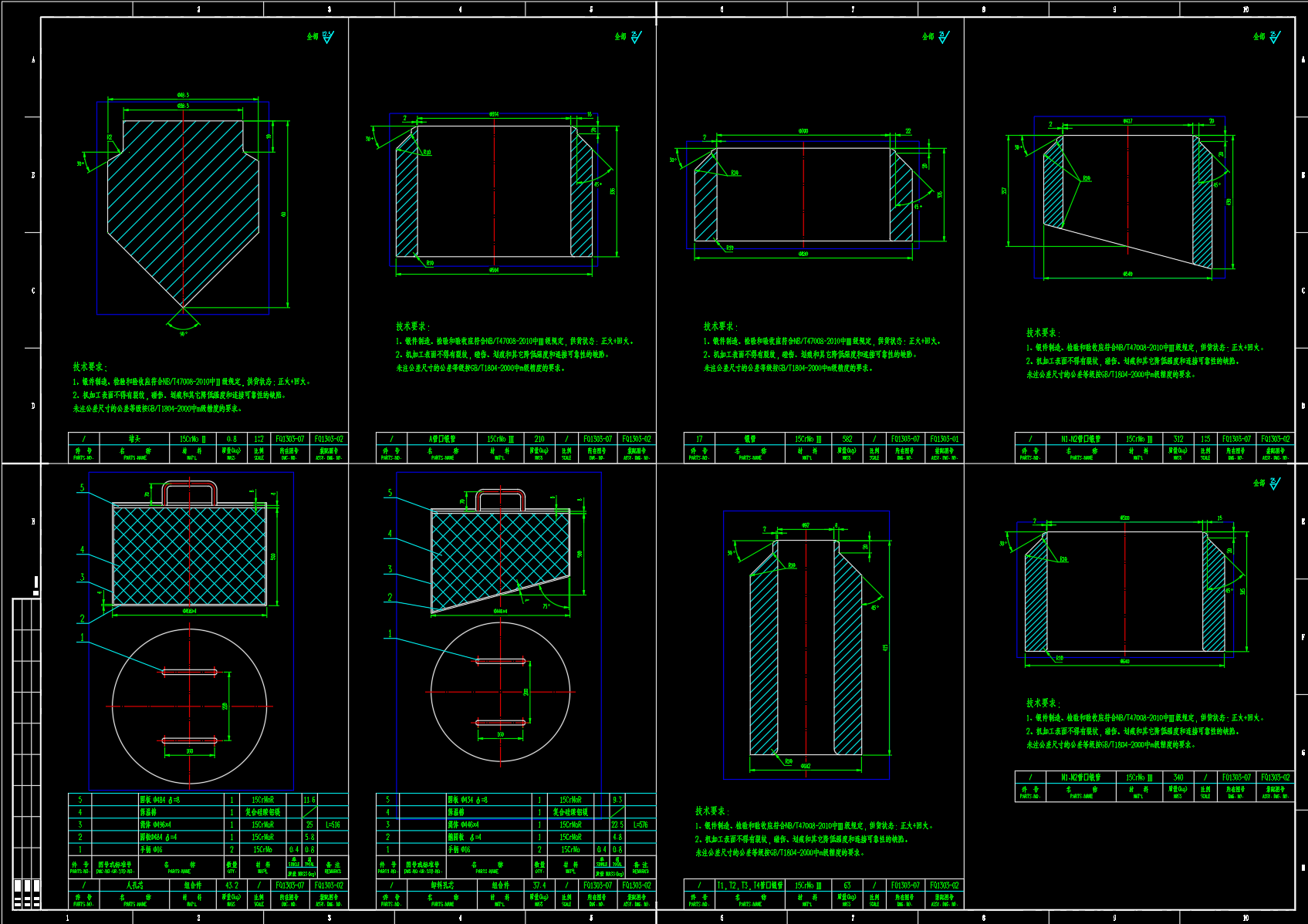The height and width of the screenshot is (924, 1308).
Task: Click the 45° chamfer symbol on A管口锻管
Action: click(x=596, y=185)
